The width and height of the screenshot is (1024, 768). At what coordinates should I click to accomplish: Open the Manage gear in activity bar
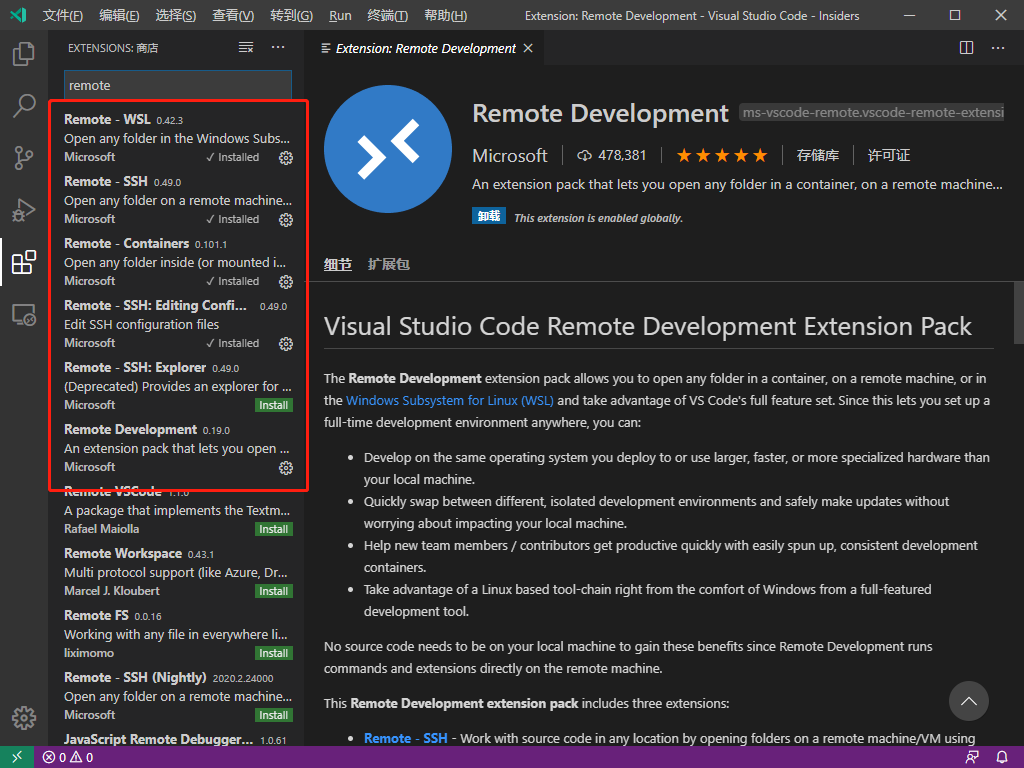(x=24, y=718)
